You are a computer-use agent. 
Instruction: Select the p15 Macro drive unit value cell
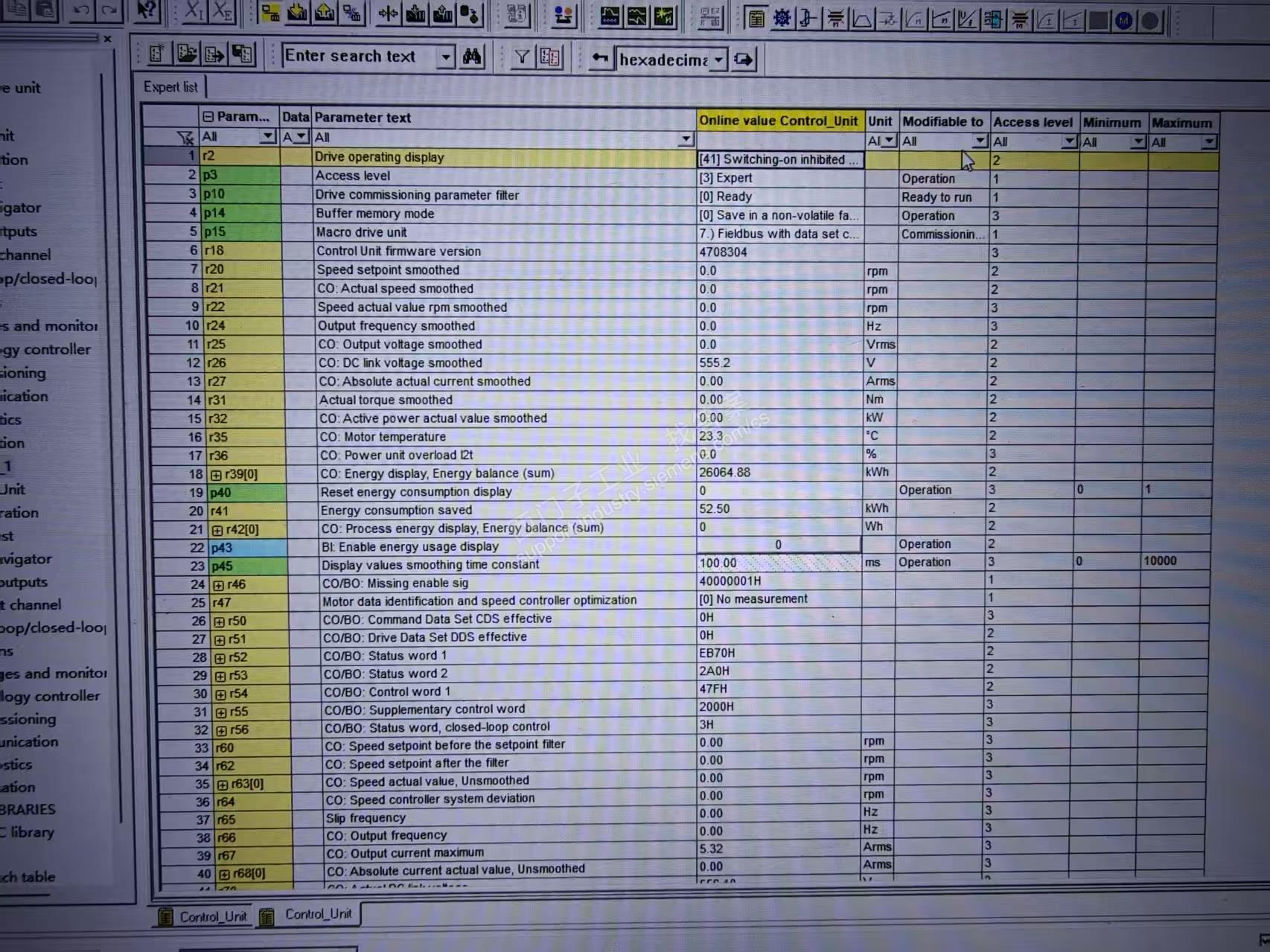coord(779,234)
